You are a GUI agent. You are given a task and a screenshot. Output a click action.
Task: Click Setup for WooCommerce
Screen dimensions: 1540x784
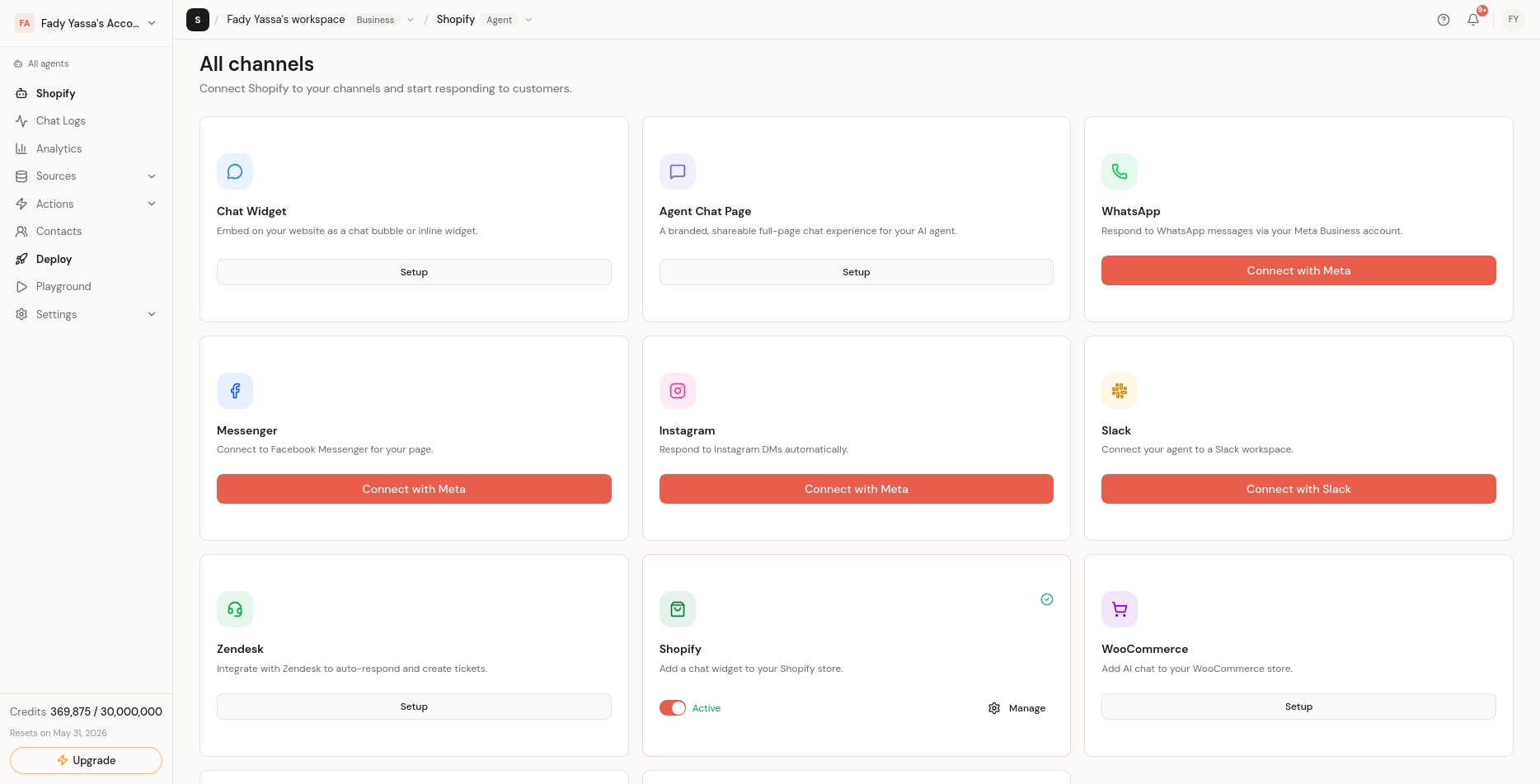point(1298,707)
